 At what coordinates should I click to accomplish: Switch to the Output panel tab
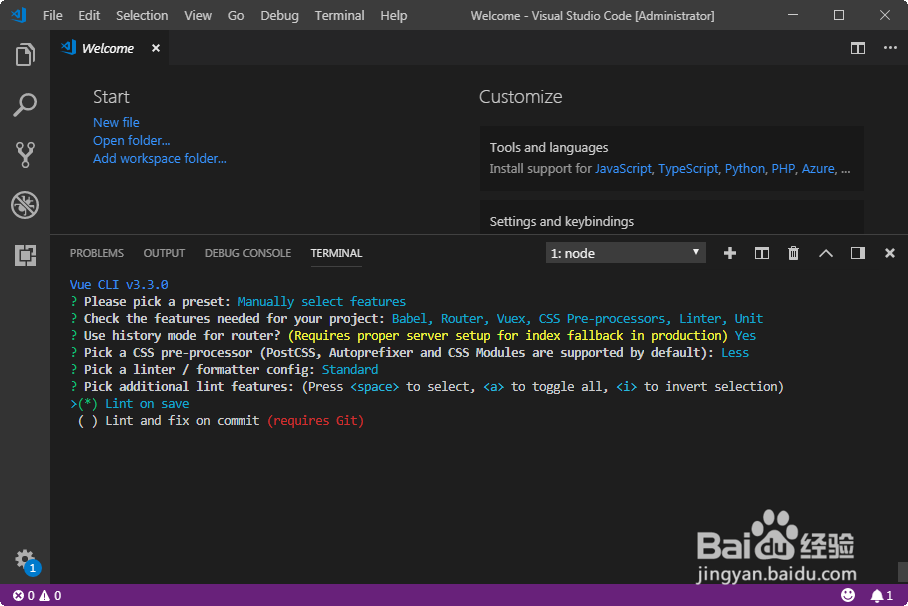coord(164,253)
